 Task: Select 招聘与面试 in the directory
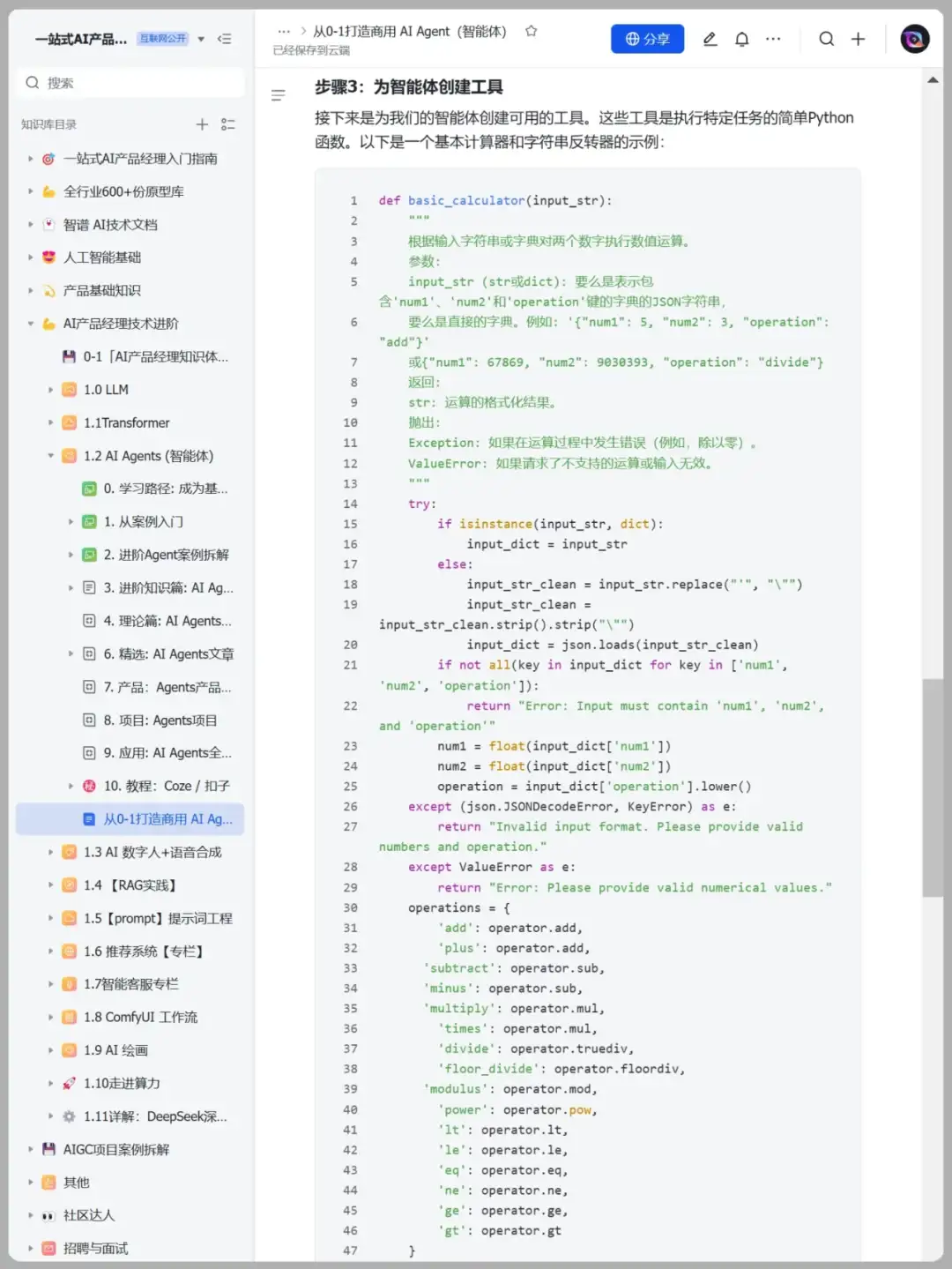tap(95, 1248)
